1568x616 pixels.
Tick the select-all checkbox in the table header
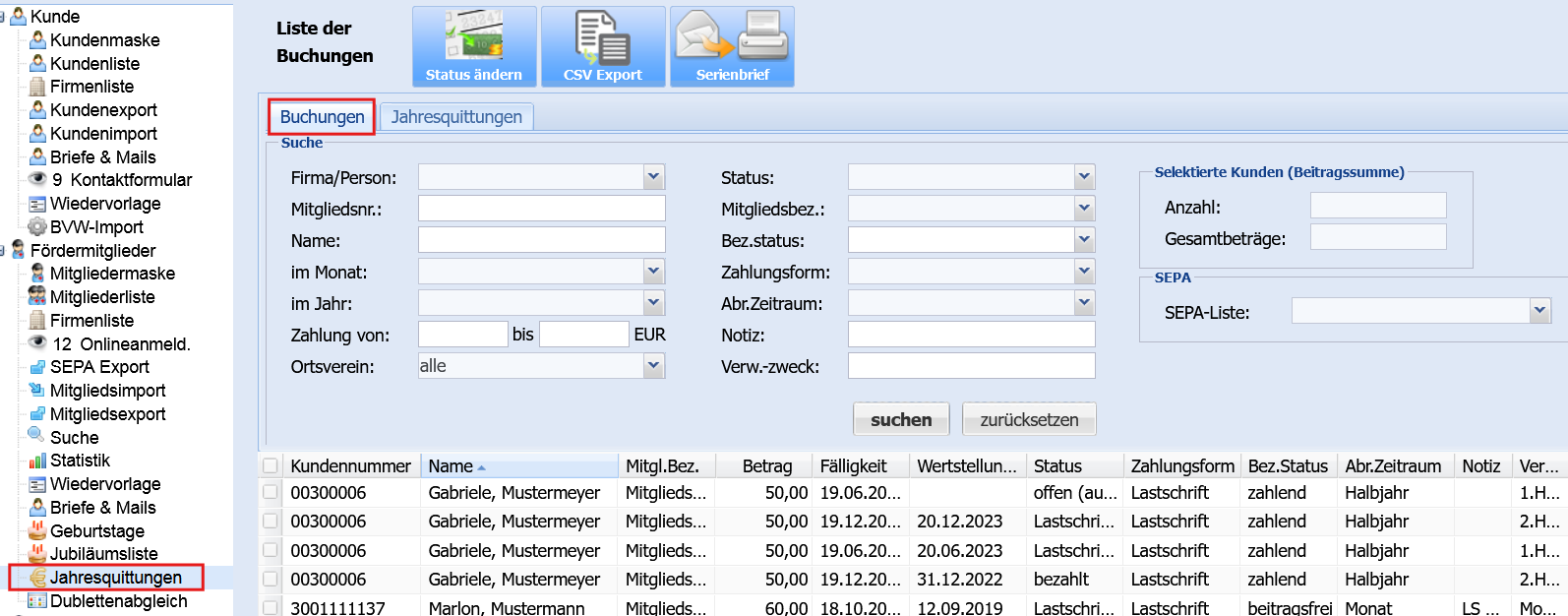point(271,465)
